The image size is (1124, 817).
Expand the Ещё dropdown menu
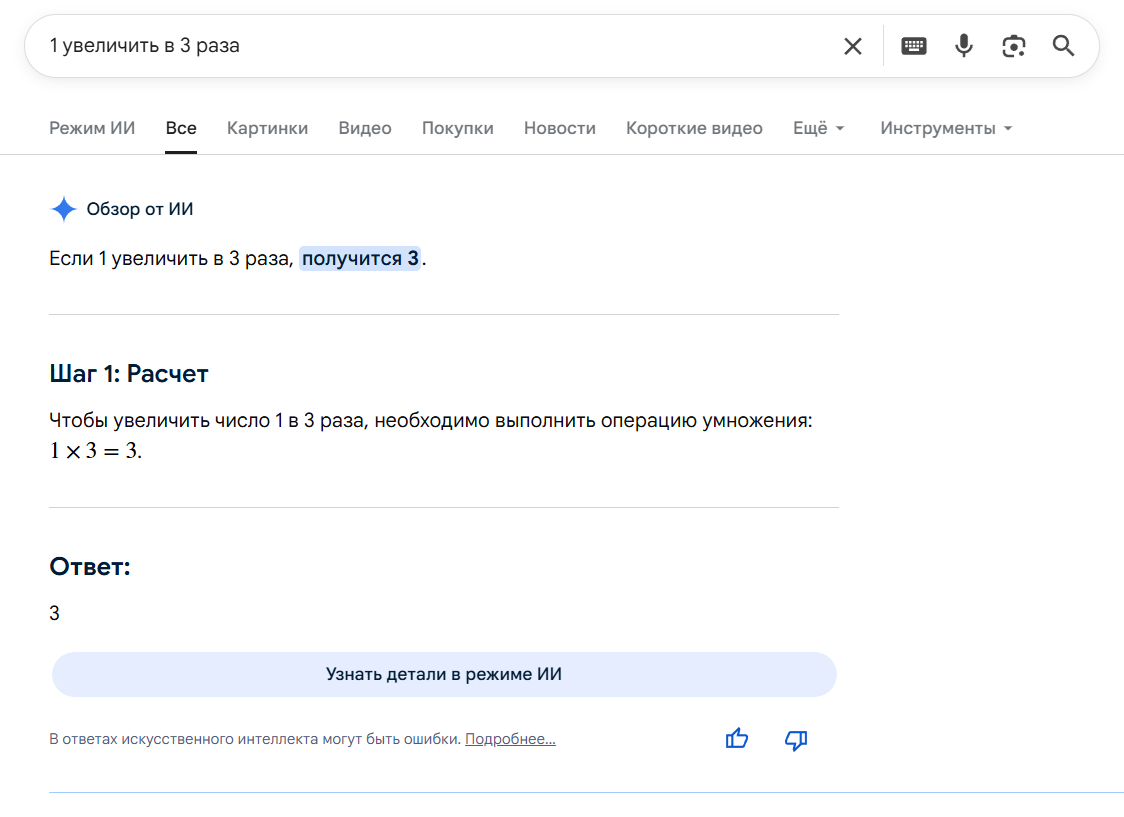tap(818, 128)
